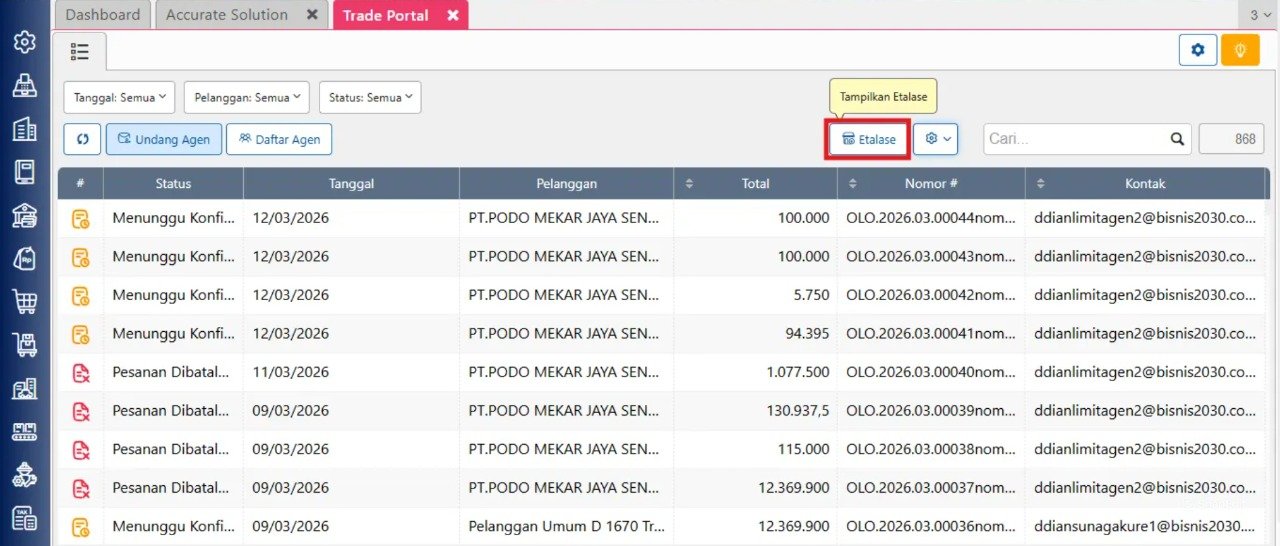Viewport: 1280px width, 546px height.
Task: Click the # column header
Action: (81, 184)
